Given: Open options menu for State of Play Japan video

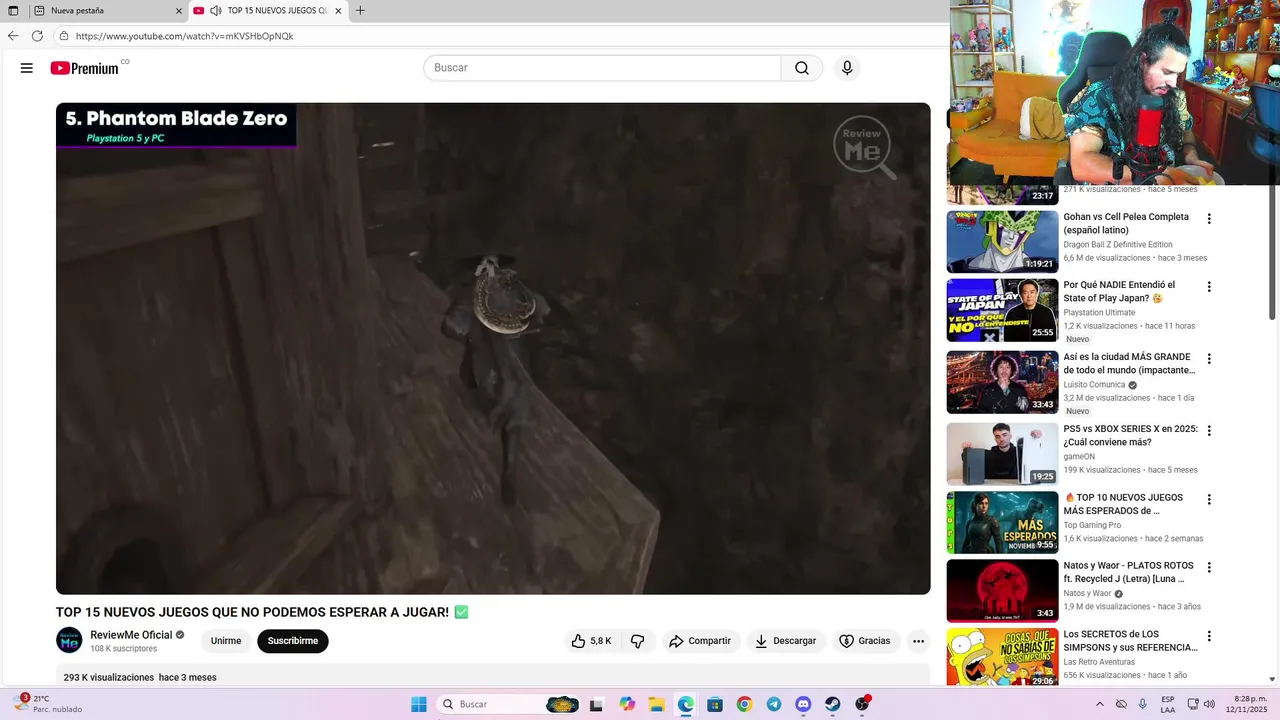Looking at the screenshot, I should click(x=1209, y=287).
